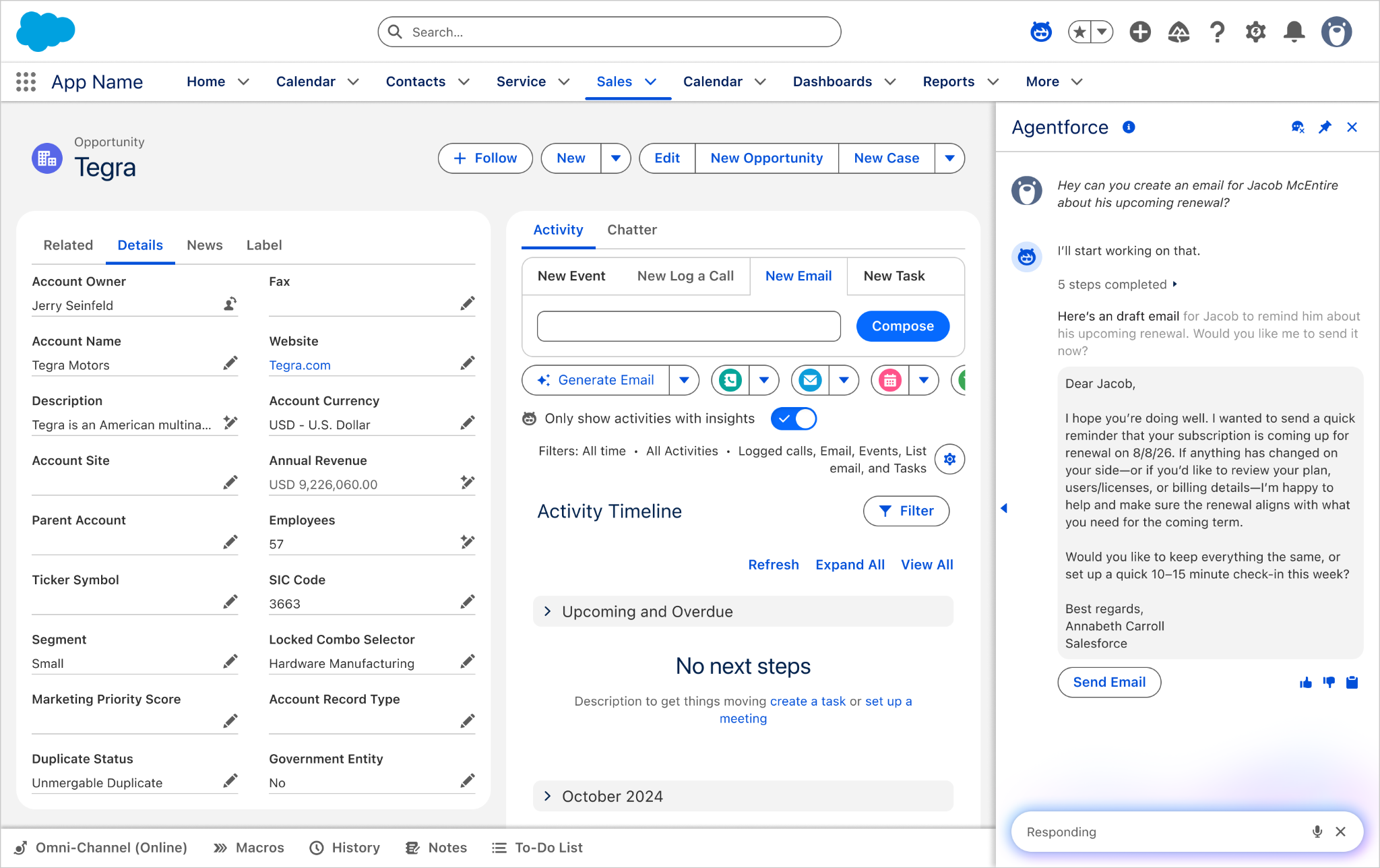Screen dimensions: 1380x868
Task: Click the Edit button
Action: coord(667,158)
